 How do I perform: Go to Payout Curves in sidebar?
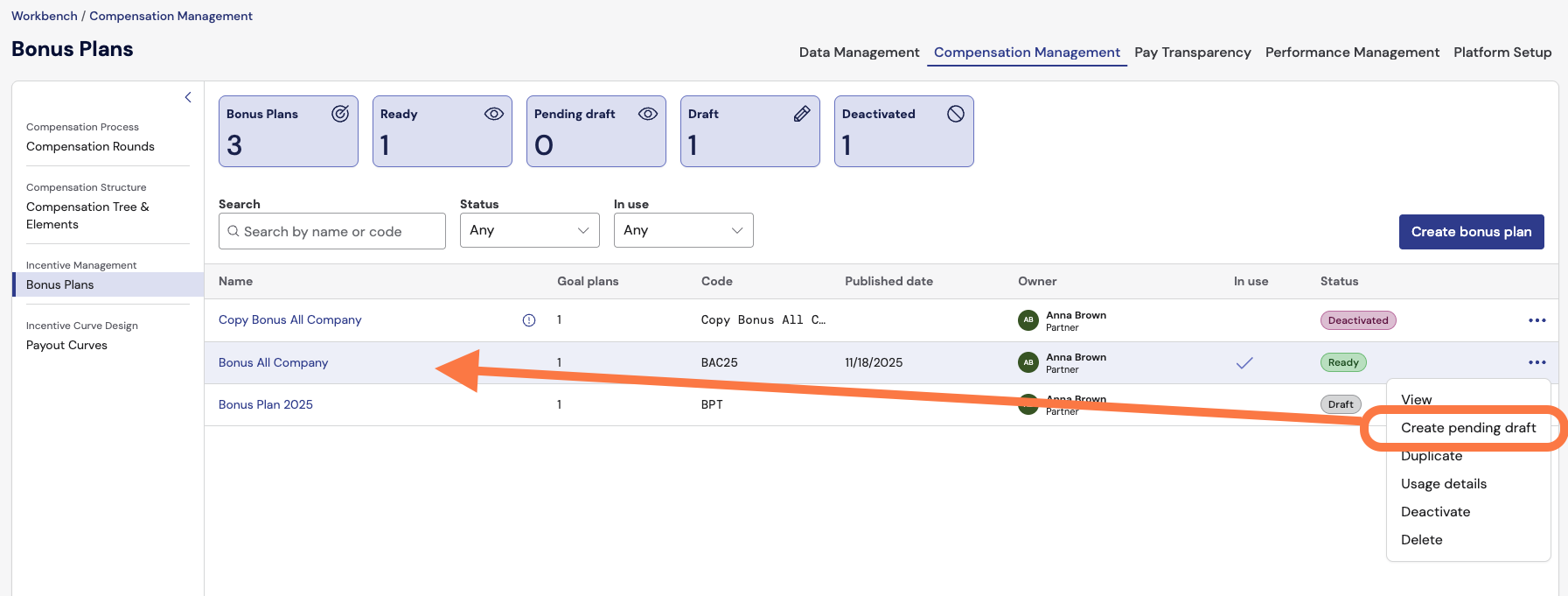pos(66,345)
